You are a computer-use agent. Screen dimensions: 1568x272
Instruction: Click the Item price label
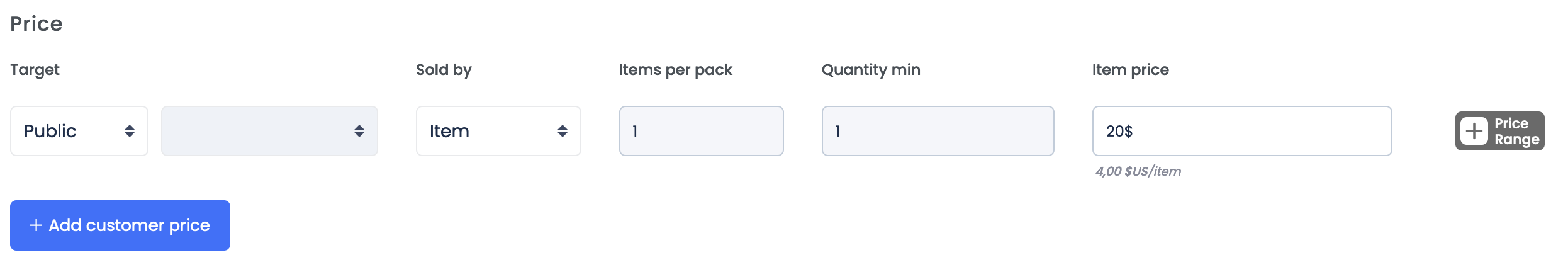[1130, 70]
